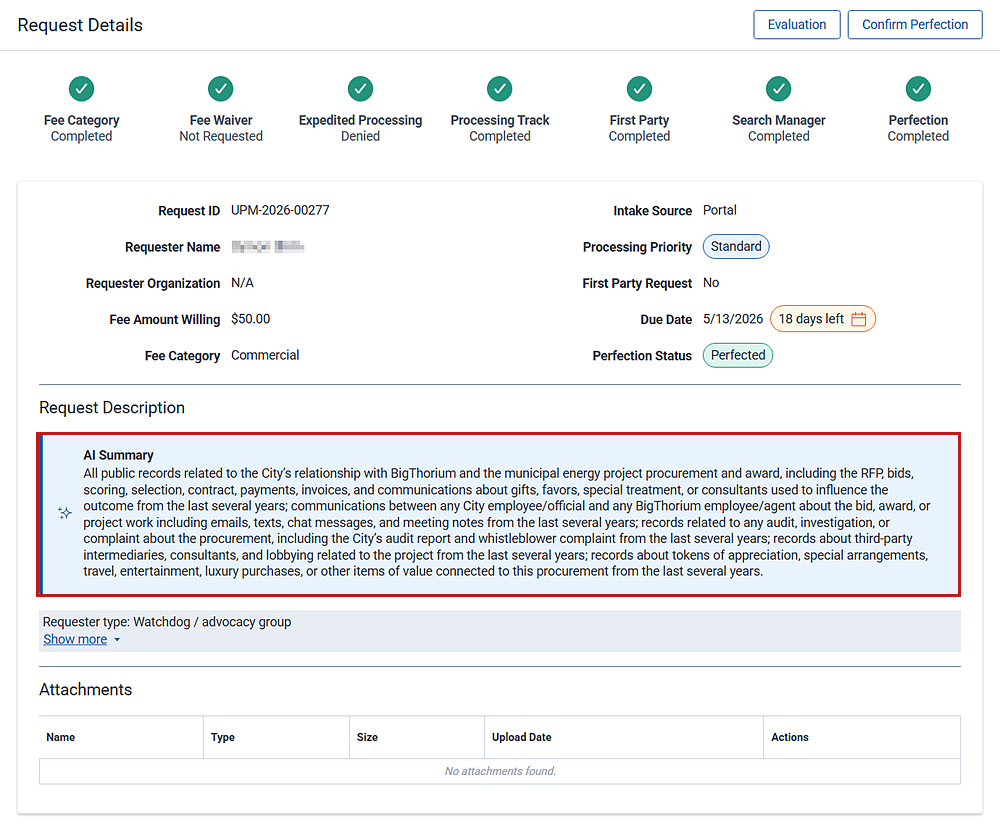Click the Perfection completed checkmark icon
Viewport: 1000px width, 825px height.
coord(917,89)
